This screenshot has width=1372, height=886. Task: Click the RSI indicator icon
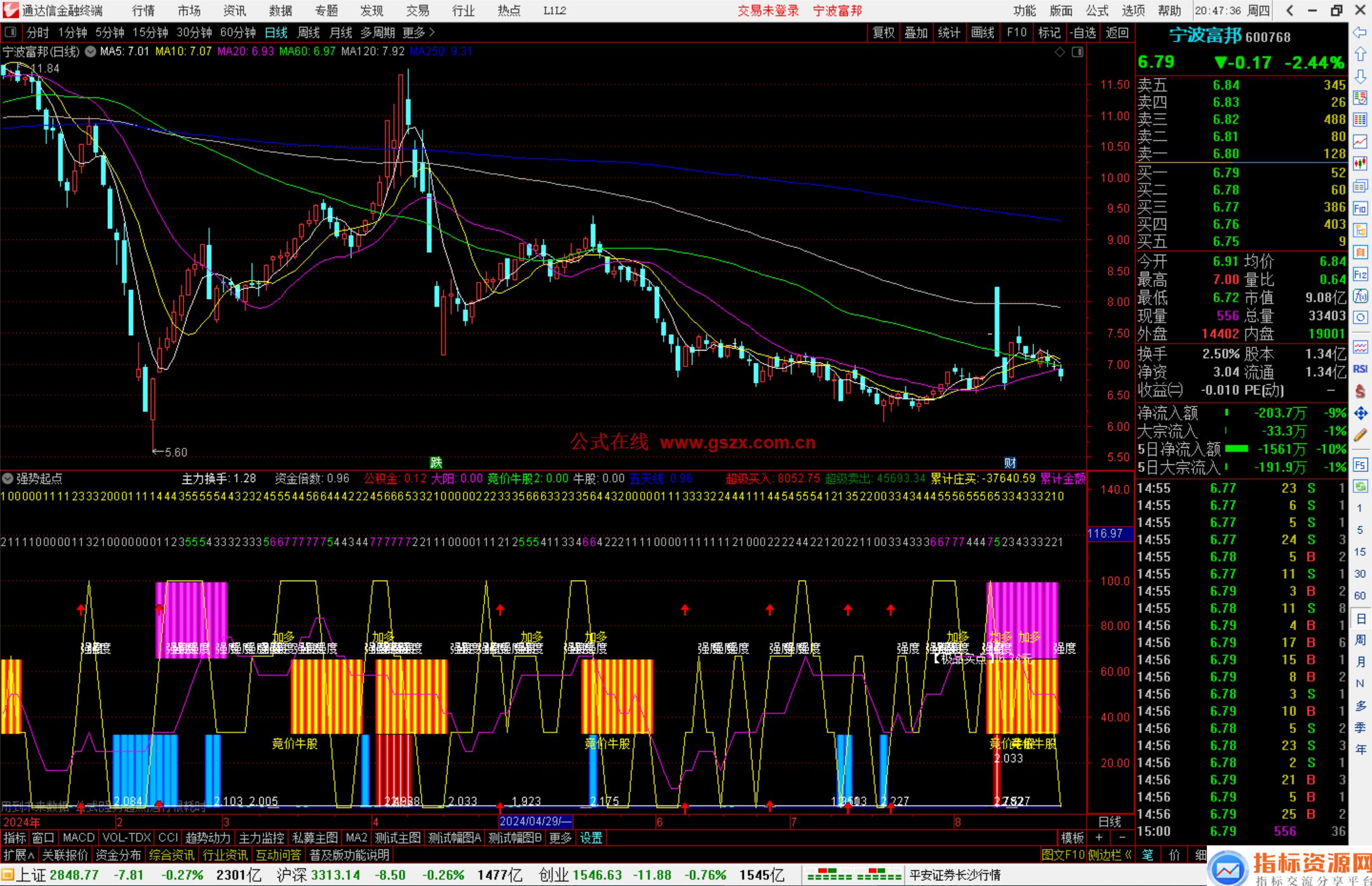click(x=1360, y=369)
